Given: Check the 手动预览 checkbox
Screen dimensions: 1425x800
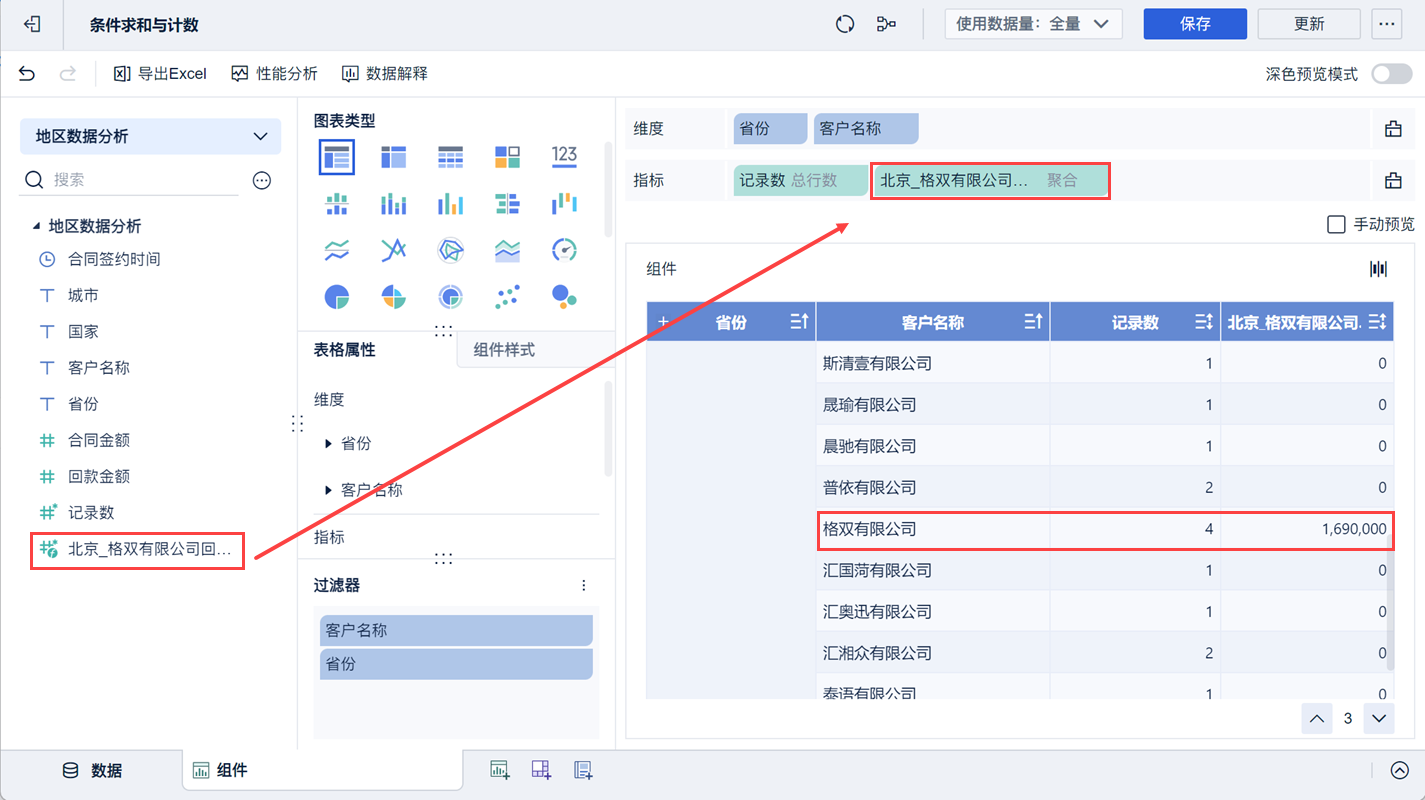Looking at the screenshot, I should [x=1336, y=224].
